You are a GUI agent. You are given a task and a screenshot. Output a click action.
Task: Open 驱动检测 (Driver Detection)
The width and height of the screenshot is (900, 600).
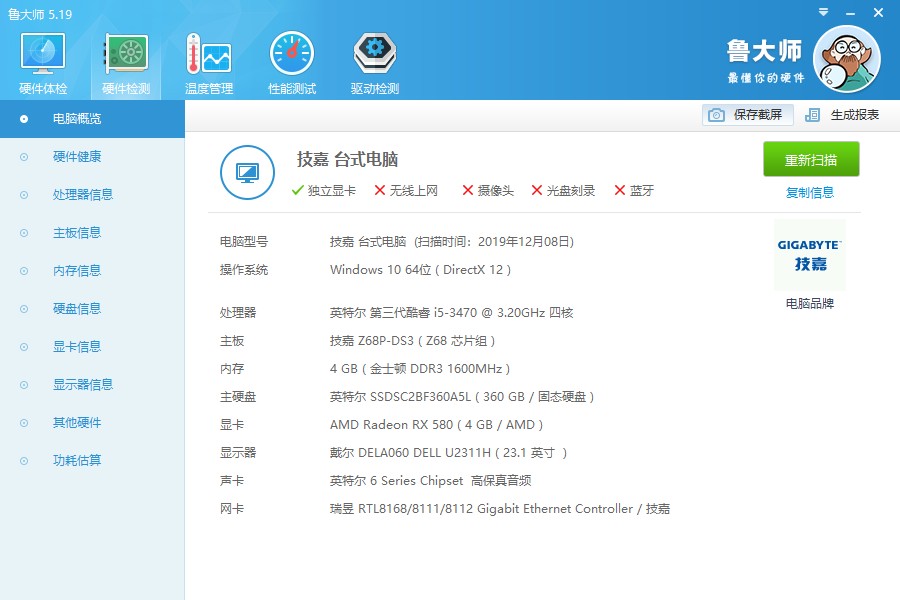pos(373,55)
